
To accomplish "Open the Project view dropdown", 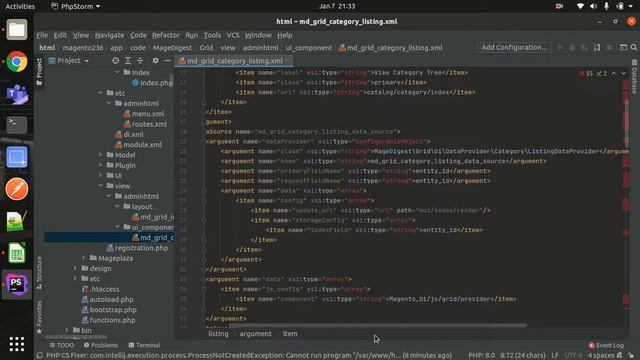I will coord(69,60).
